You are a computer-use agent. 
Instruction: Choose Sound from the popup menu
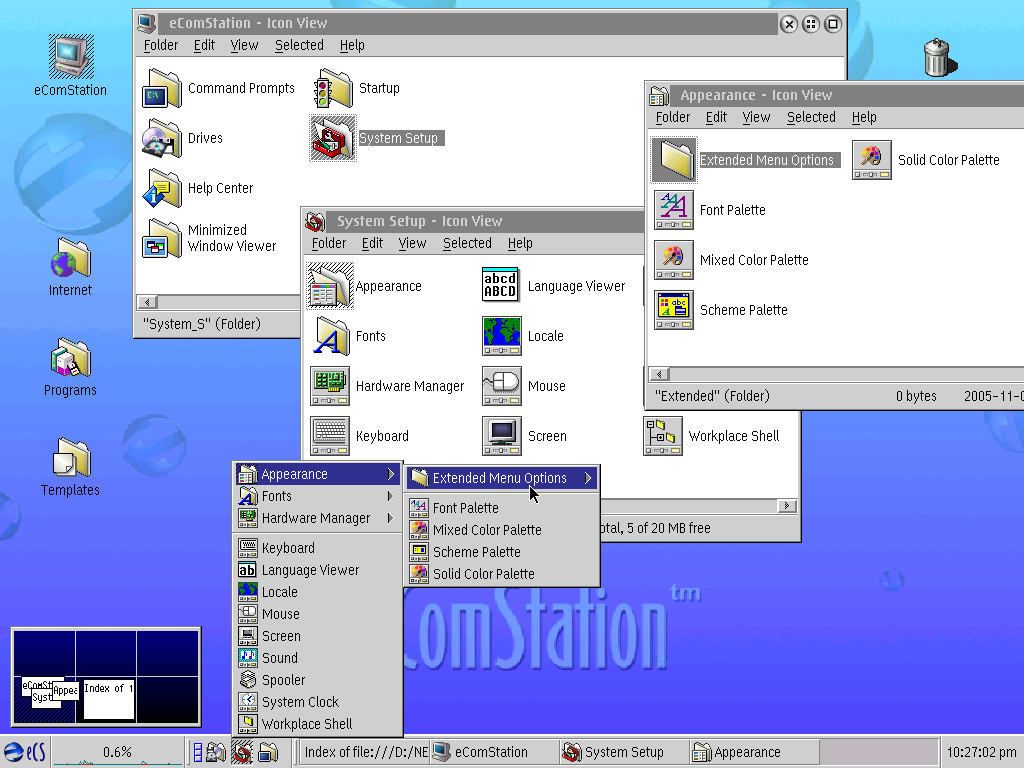[318, 658]
